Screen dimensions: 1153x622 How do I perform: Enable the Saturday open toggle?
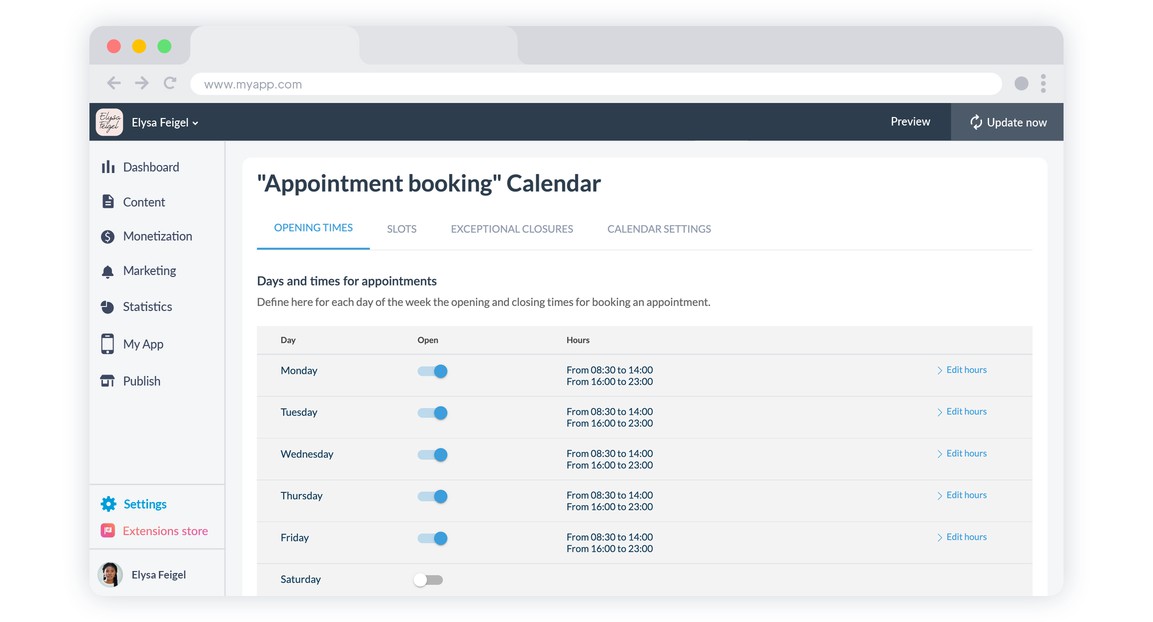(x=429, y=580)
